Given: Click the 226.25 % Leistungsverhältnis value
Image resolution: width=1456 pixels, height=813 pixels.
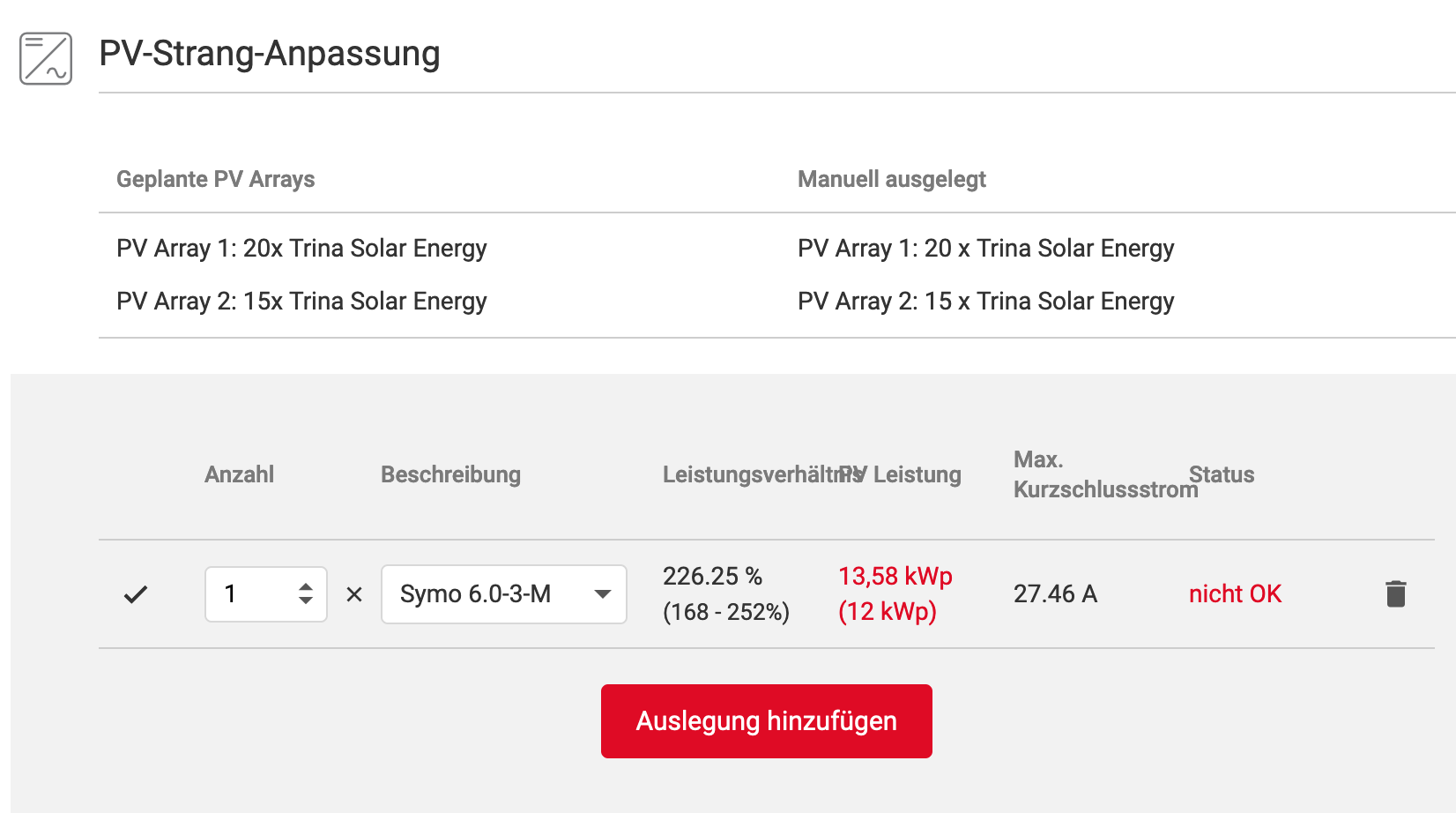Looking at the screenshot, I should pos(712,577).
